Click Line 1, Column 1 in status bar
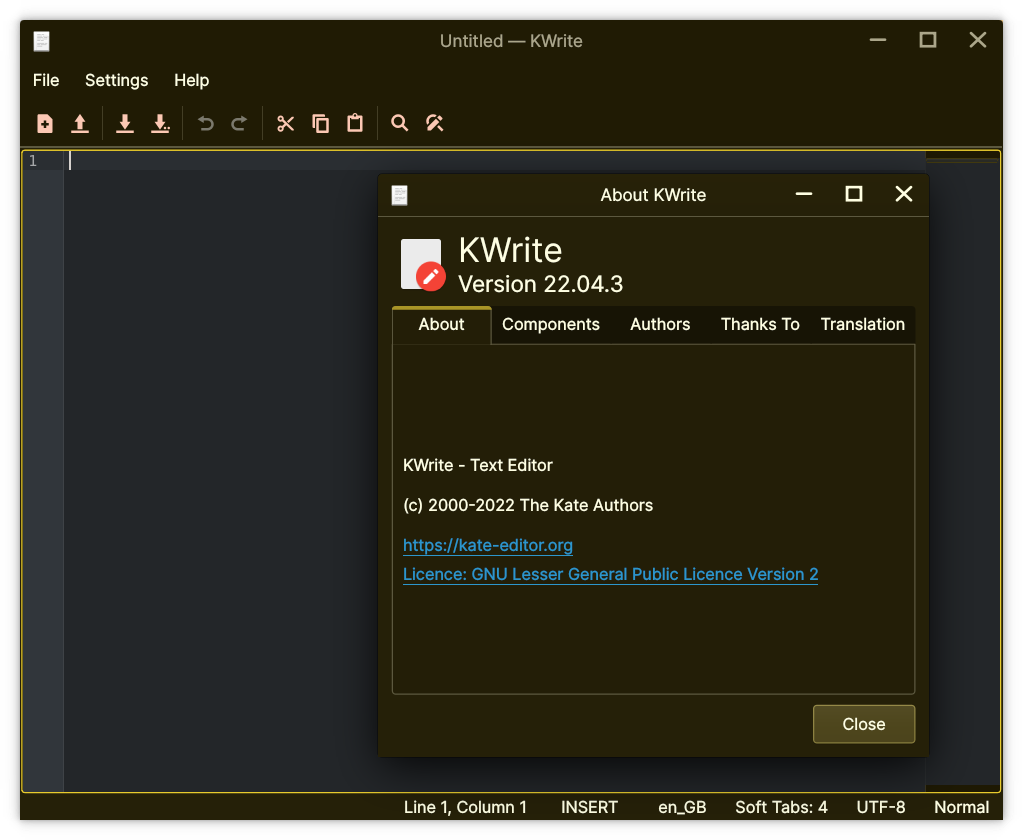The height and width of the screenshot is (840, 1023). pos(465,807)
